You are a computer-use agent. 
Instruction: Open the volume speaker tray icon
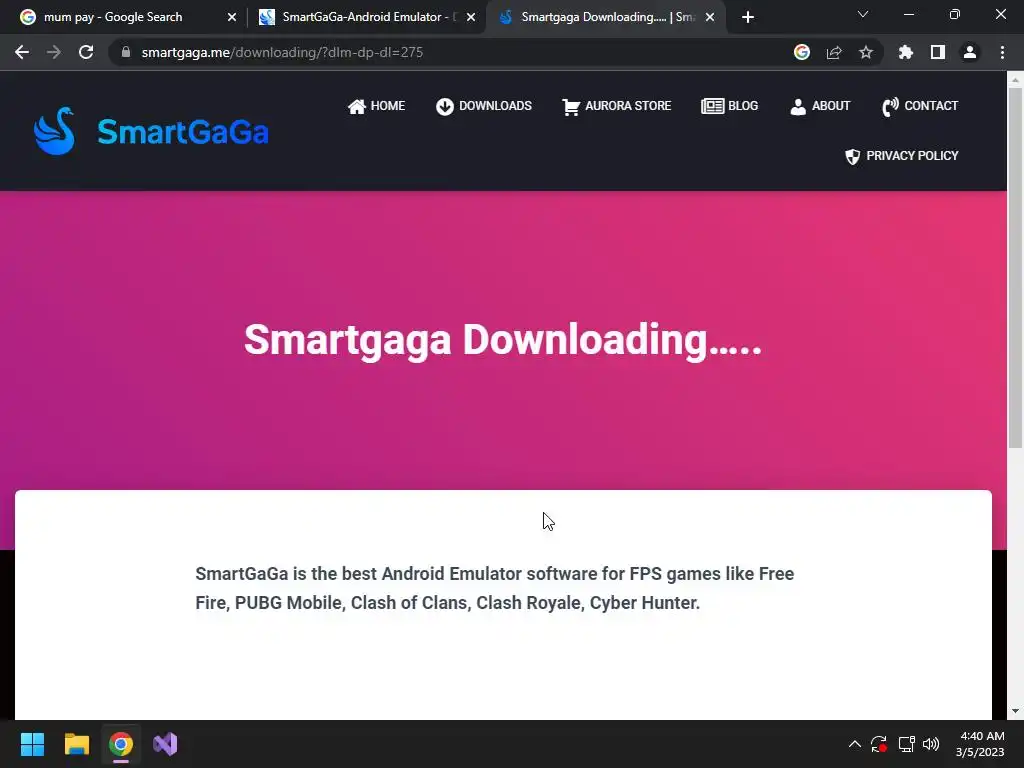931,744
